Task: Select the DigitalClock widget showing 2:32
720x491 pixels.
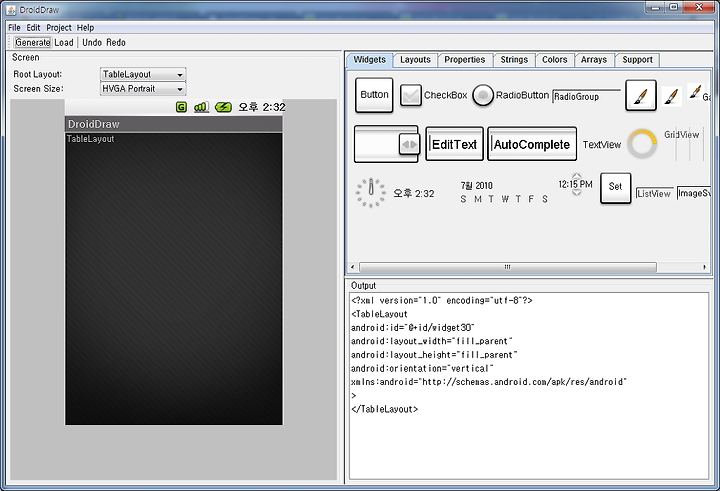Action: click(413, 193)
